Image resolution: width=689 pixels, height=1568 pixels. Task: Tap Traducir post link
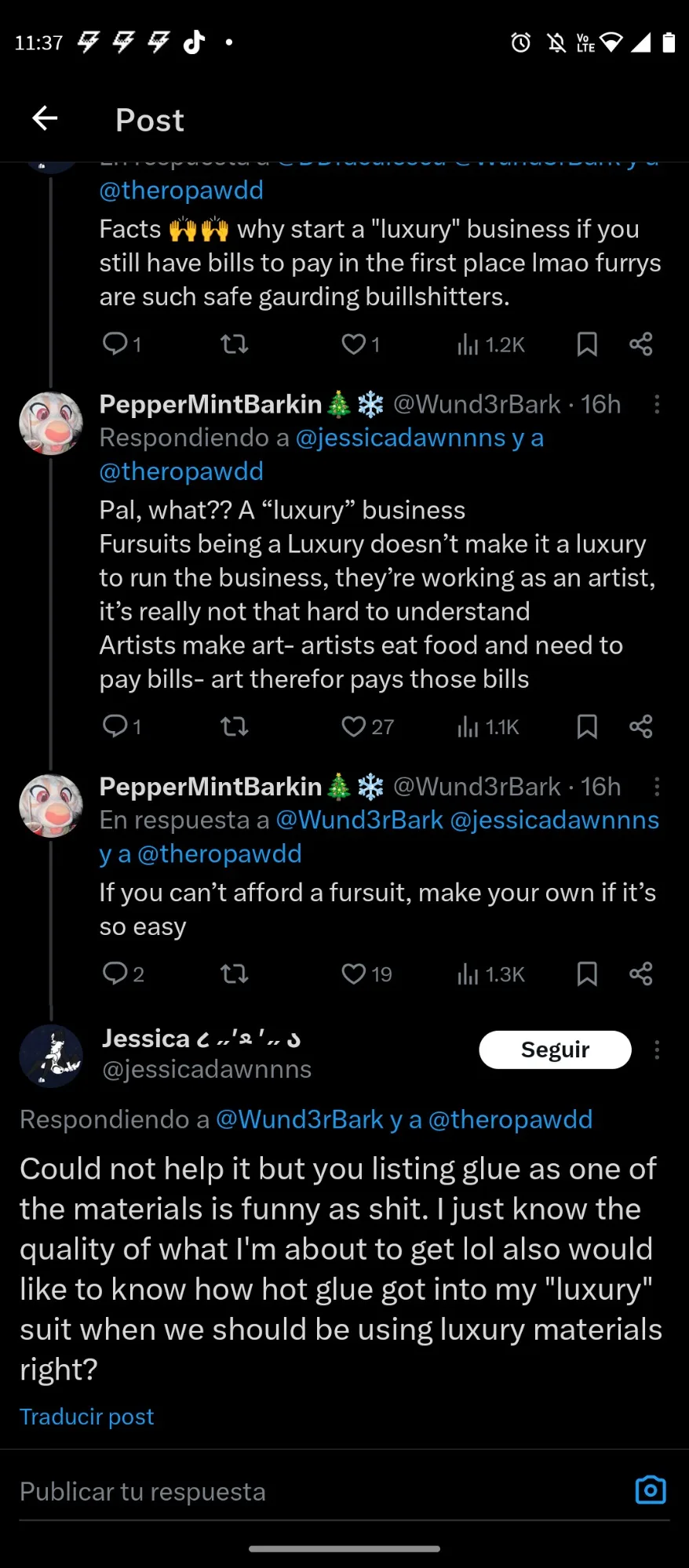click(x=86, y=1417)
